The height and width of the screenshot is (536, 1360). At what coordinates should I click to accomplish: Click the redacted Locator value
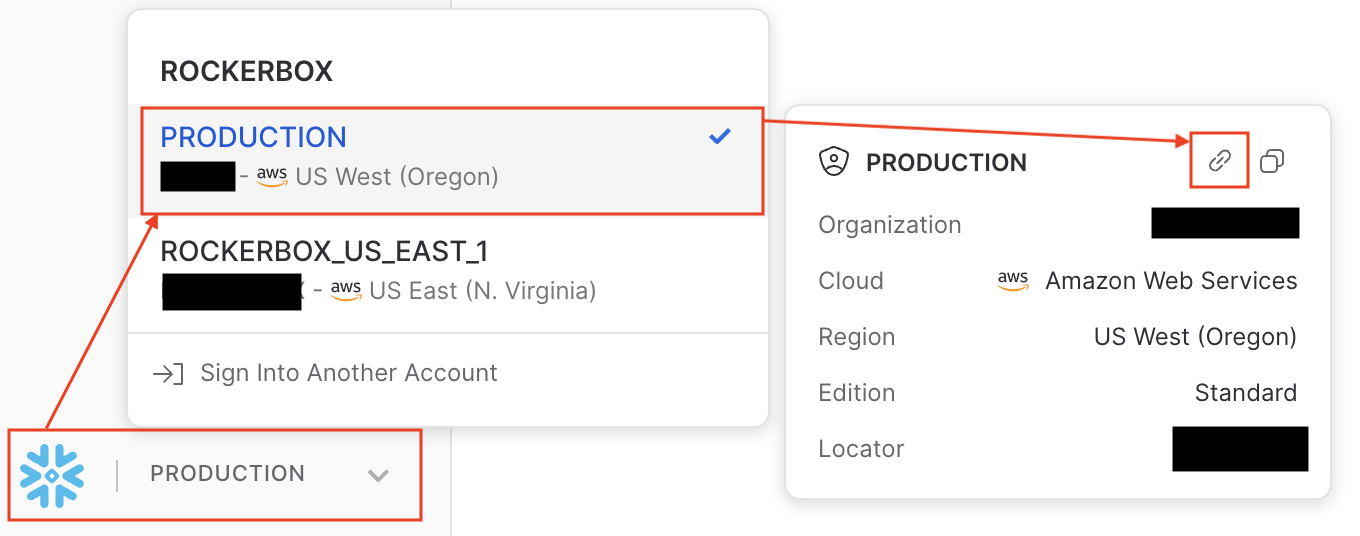[1240, 449]
